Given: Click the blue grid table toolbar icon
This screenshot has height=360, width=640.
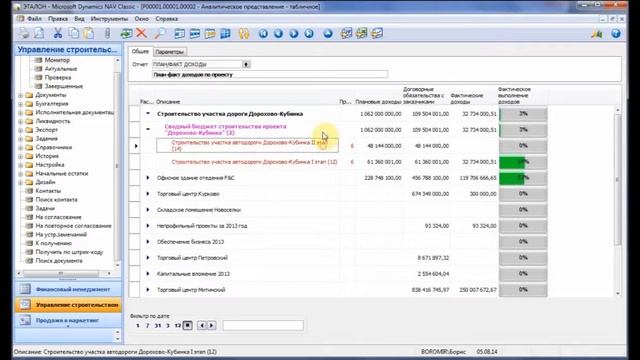Looking at the screenshot, I should pos(225,33).
